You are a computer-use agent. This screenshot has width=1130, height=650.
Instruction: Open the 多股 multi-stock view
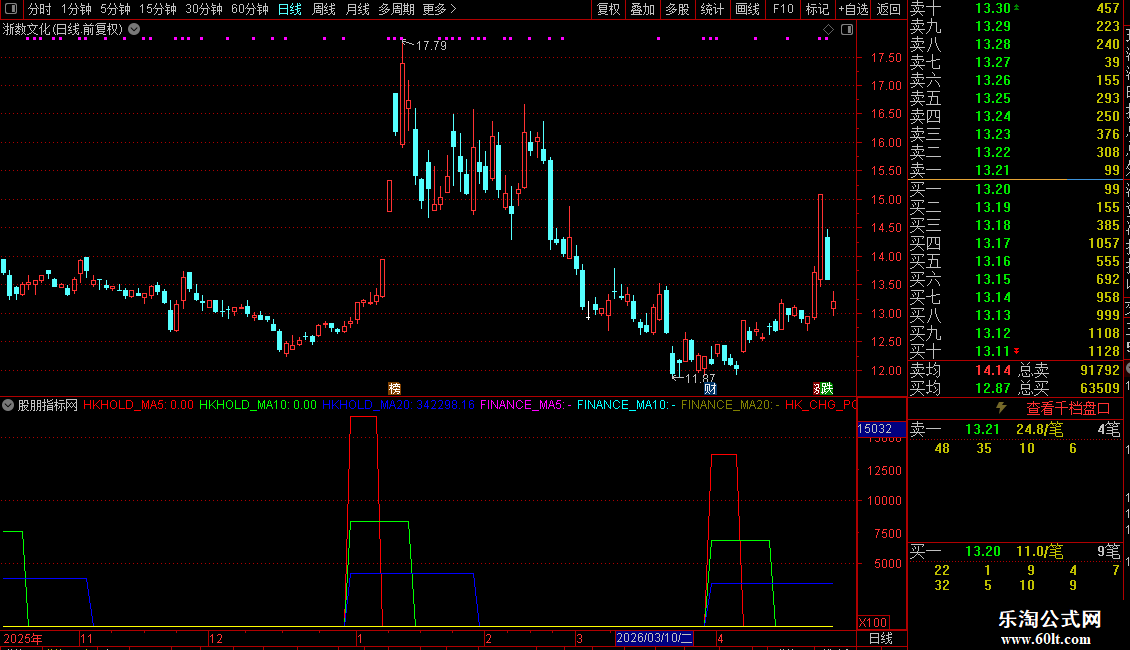click(677, 9)
